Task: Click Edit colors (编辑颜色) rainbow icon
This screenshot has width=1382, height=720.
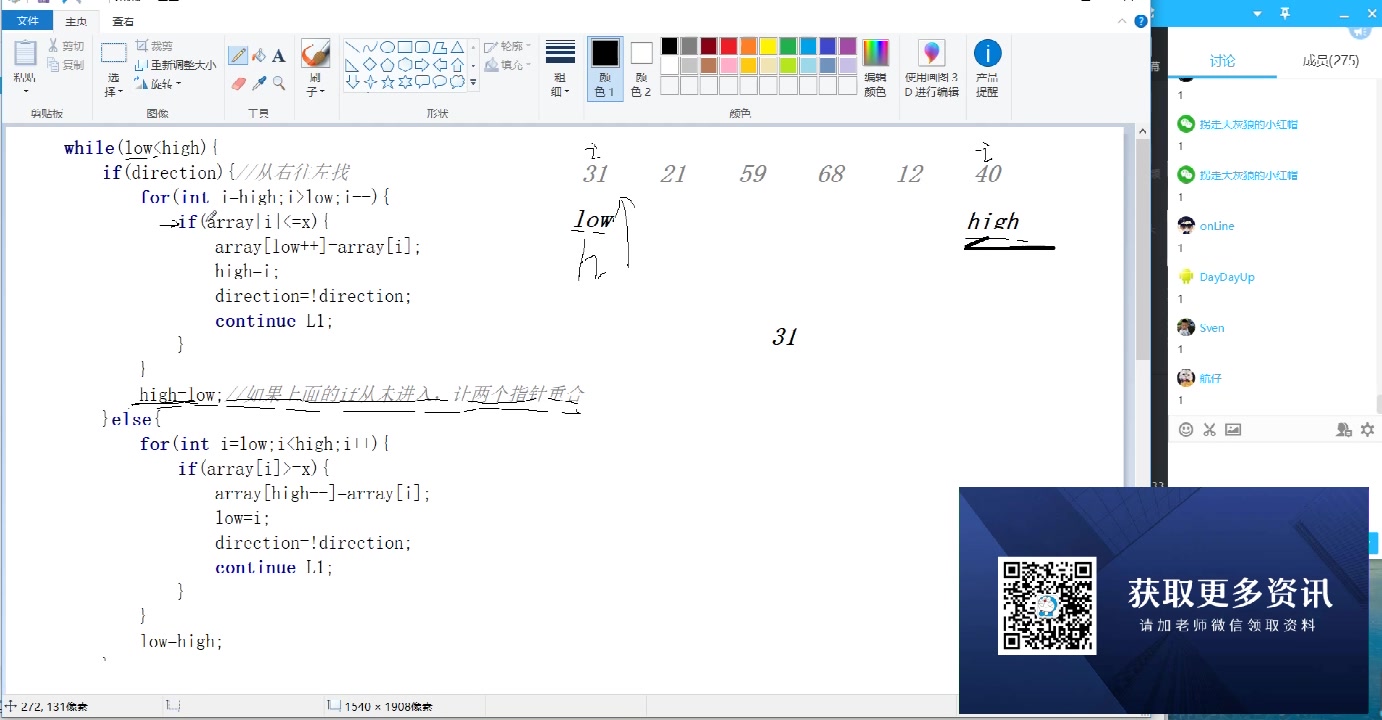Action: pyautogui.click(x=875, y=53)
